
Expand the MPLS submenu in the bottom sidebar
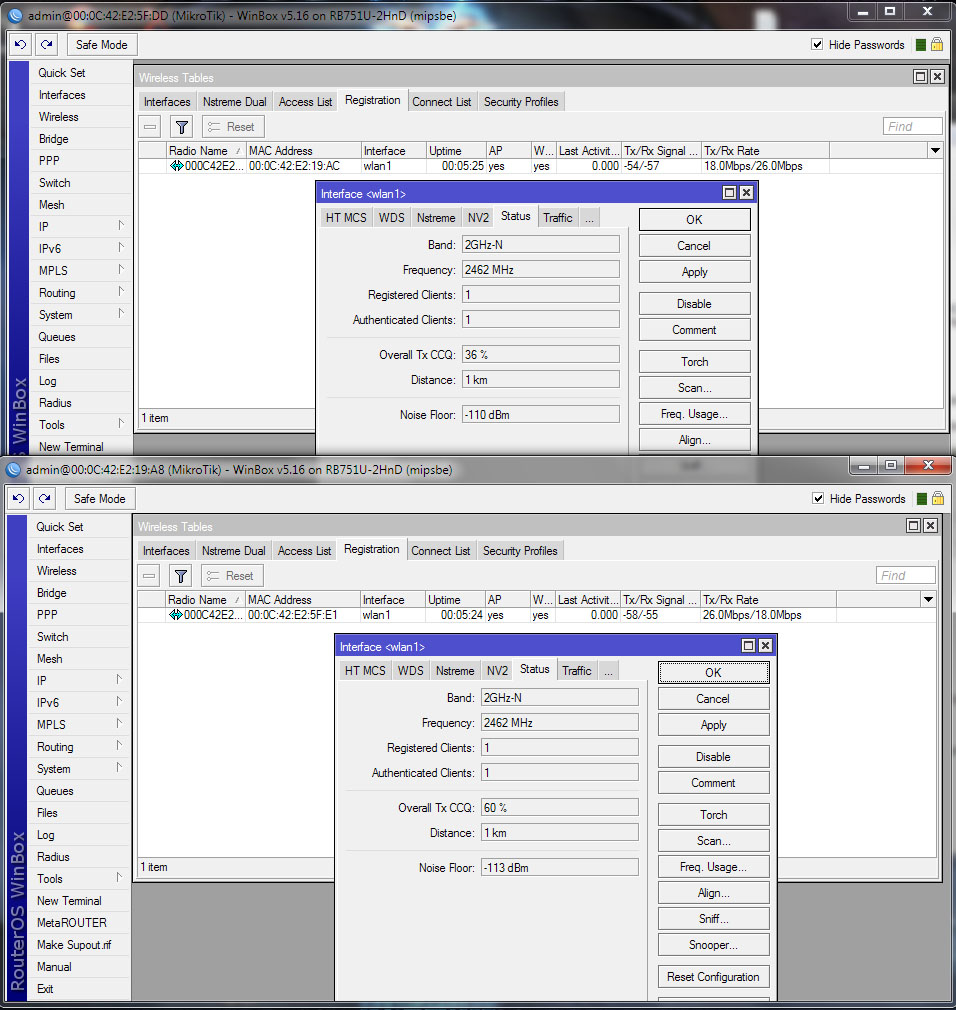(119, 723)
